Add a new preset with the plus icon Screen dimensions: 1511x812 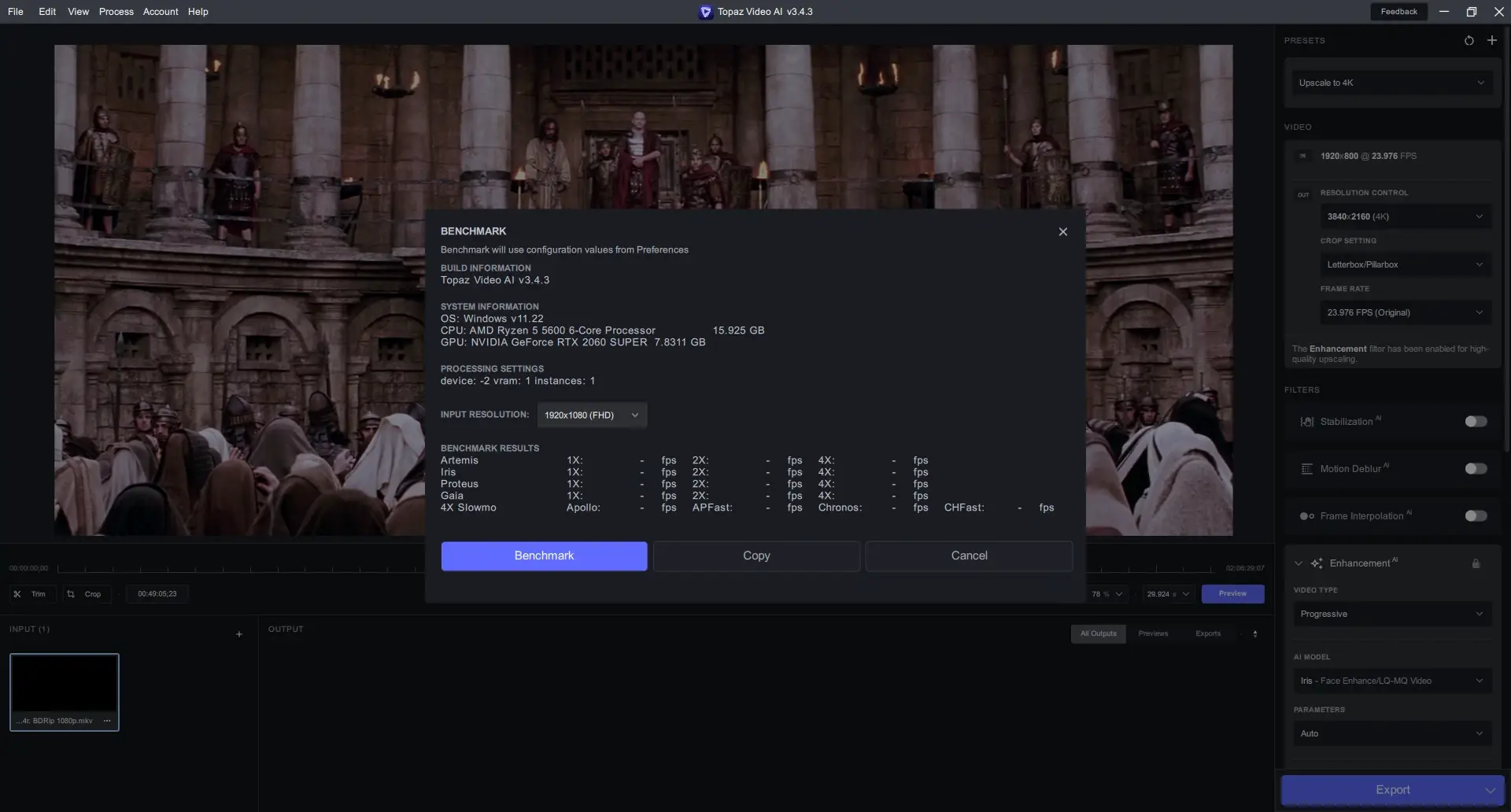click(1492, 40)
